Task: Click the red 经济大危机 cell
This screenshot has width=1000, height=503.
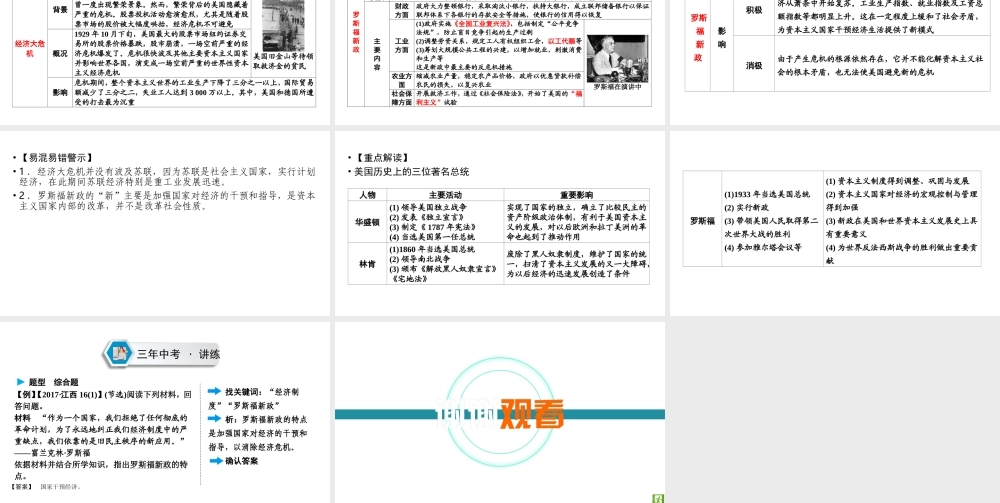Action: [x=30, y=48]
